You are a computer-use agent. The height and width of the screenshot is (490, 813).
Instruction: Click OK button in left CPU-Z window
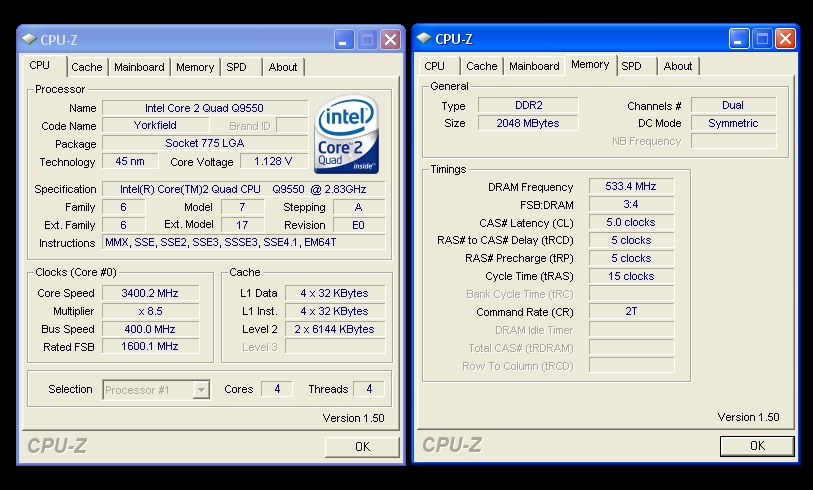[x=362, y=446]
